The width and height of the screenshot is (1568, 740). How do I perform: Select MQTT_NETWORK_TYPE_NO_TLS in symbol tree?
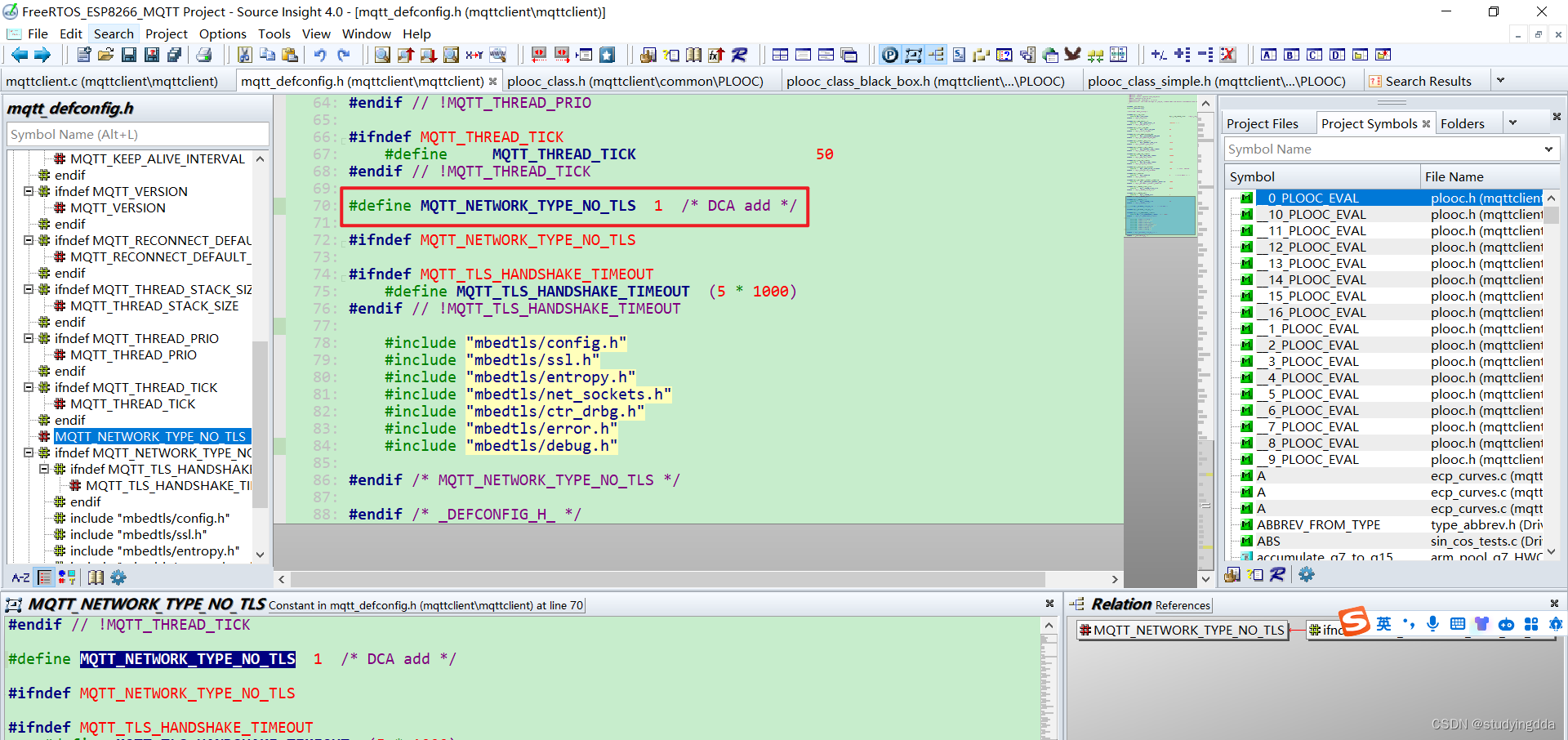[x=150, y=436]
